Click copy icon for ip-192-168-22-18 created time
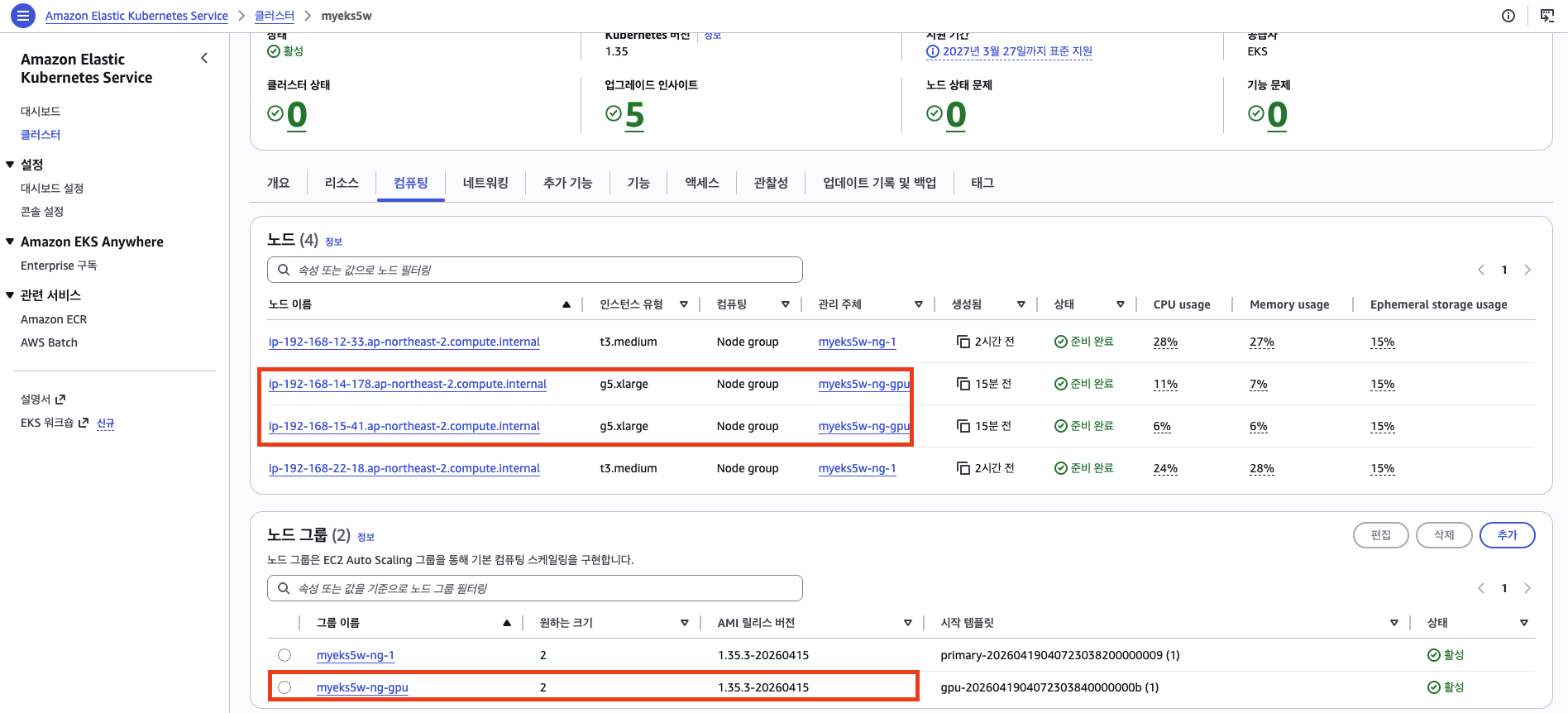Image resolution: width=1568 pixels, height=713 pixels. (963, 468)
